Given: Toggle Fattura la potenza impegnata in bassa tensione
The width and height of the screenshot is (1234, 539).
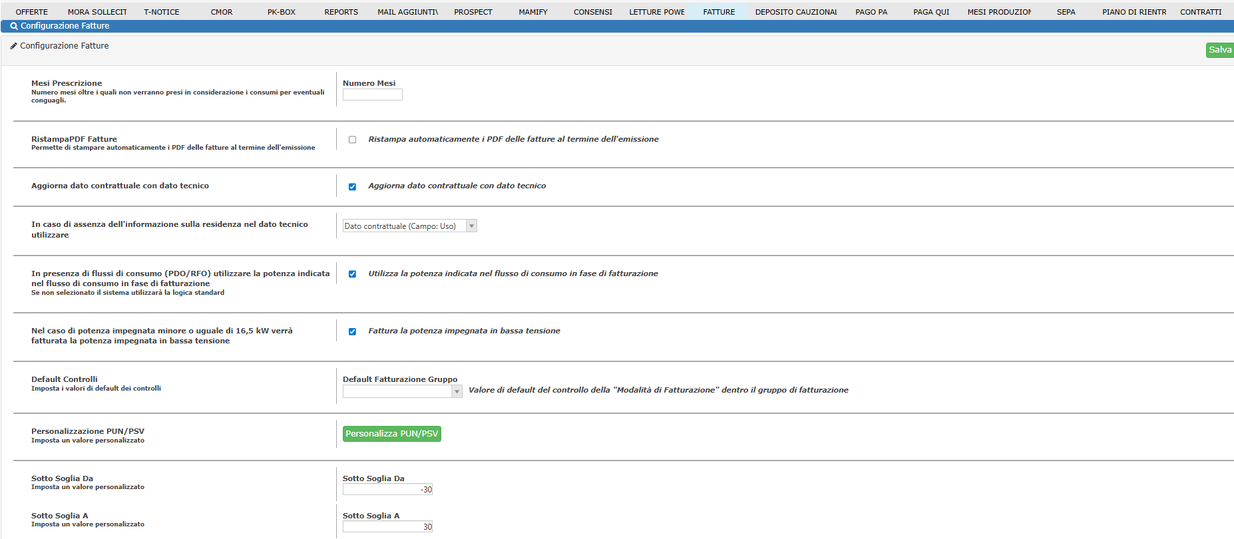Looking at the screenshot, I should [x=352, y=332].
